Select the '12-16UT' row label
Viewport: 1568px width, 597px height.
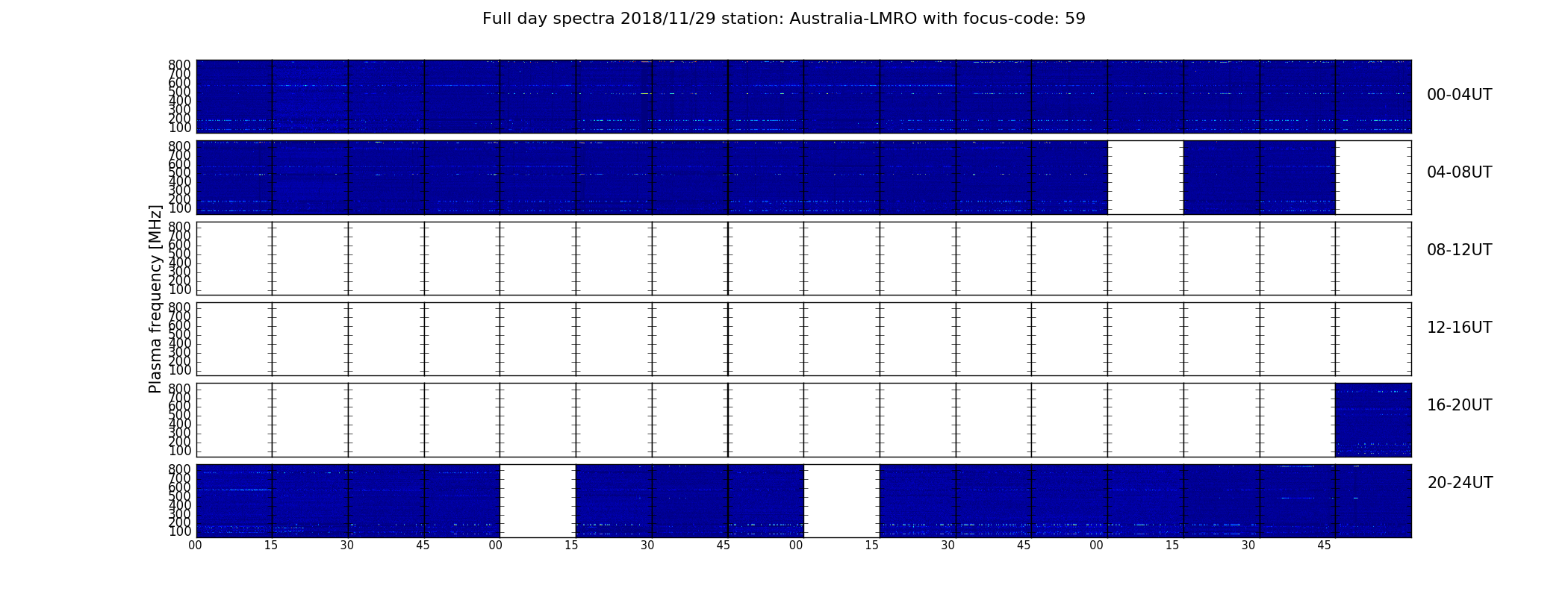coord(1459,328)
